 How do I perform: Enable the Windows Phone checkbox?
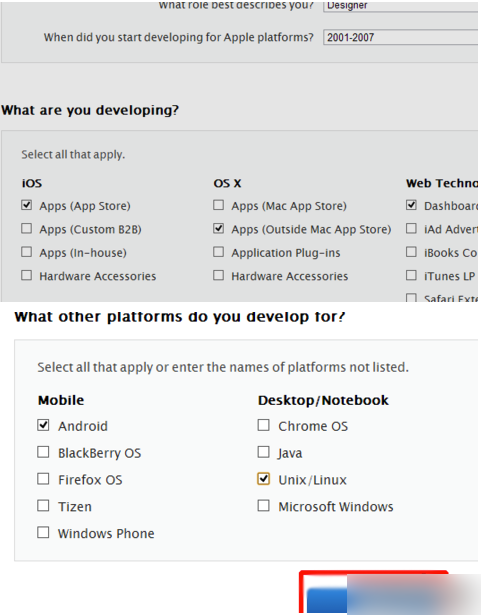[x=43, y=533]
